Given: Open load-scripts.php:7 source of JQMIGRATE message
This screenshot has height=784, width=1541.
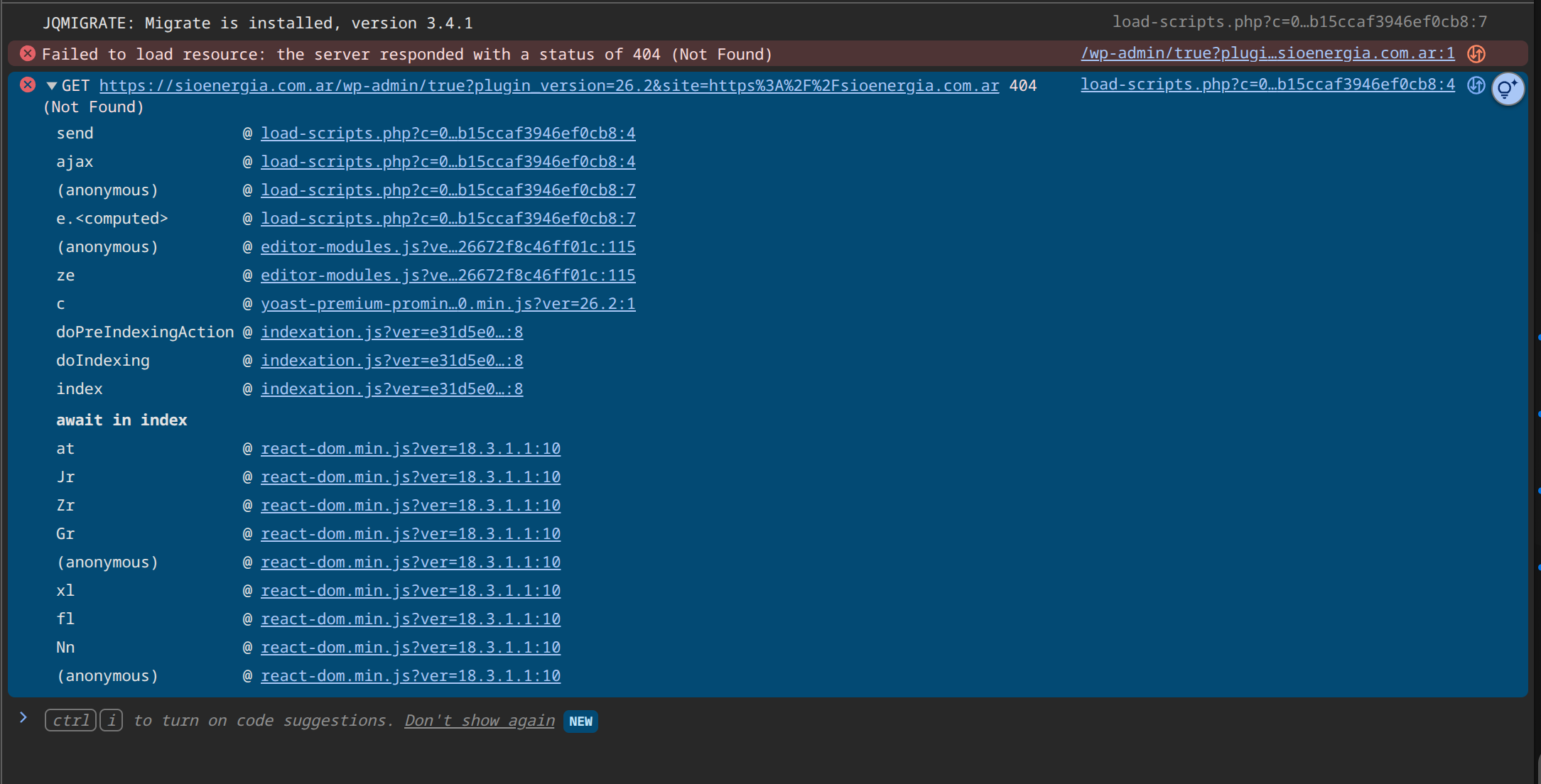Looking at the screenshot, I should coord(1299,23).
